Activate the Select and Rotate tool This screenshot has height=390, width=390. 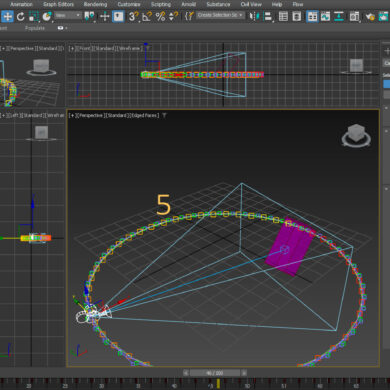pyautogui.click(x=21, y=16)
